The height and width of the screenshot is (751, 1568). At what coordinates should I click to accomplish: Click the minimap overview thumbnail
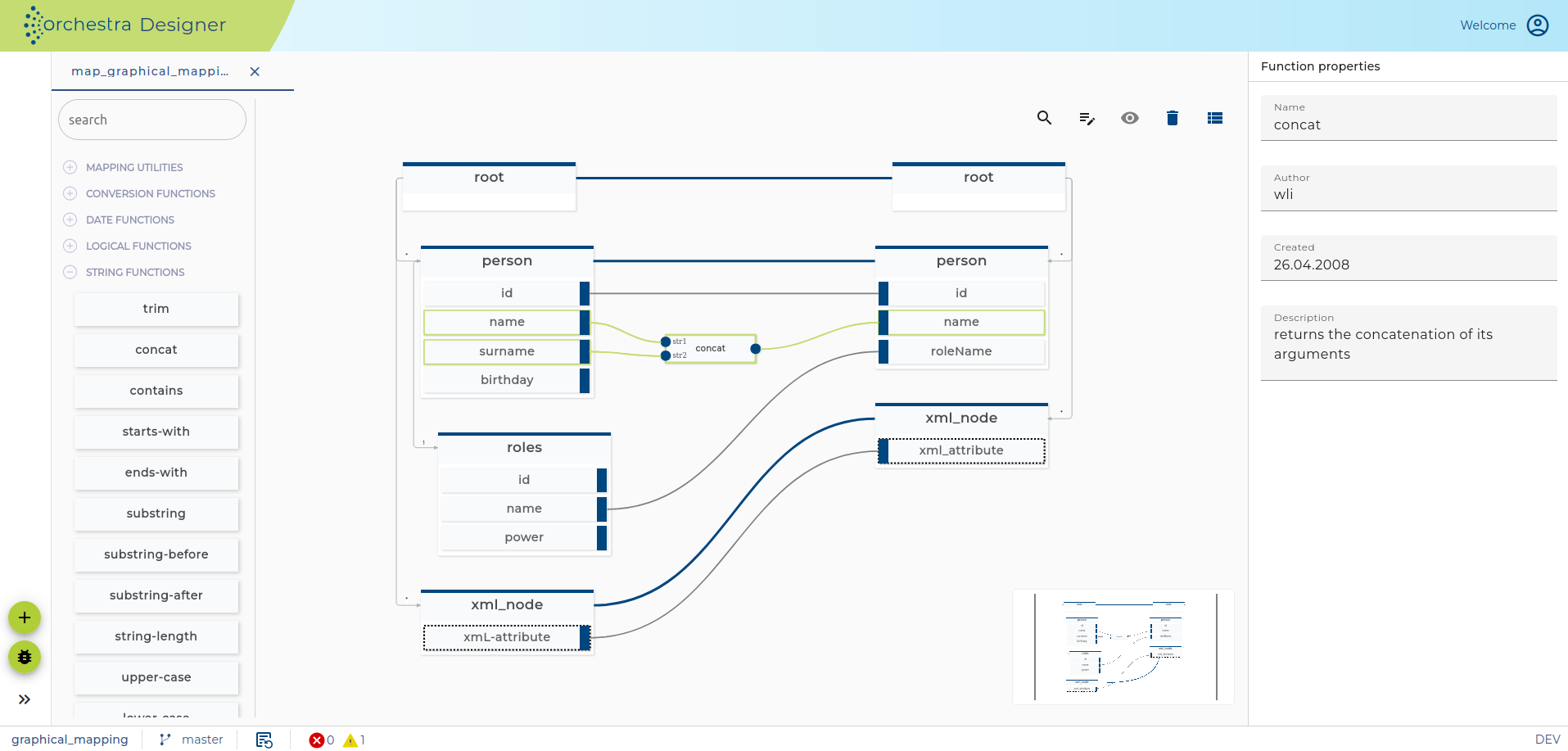[1123, 647]
